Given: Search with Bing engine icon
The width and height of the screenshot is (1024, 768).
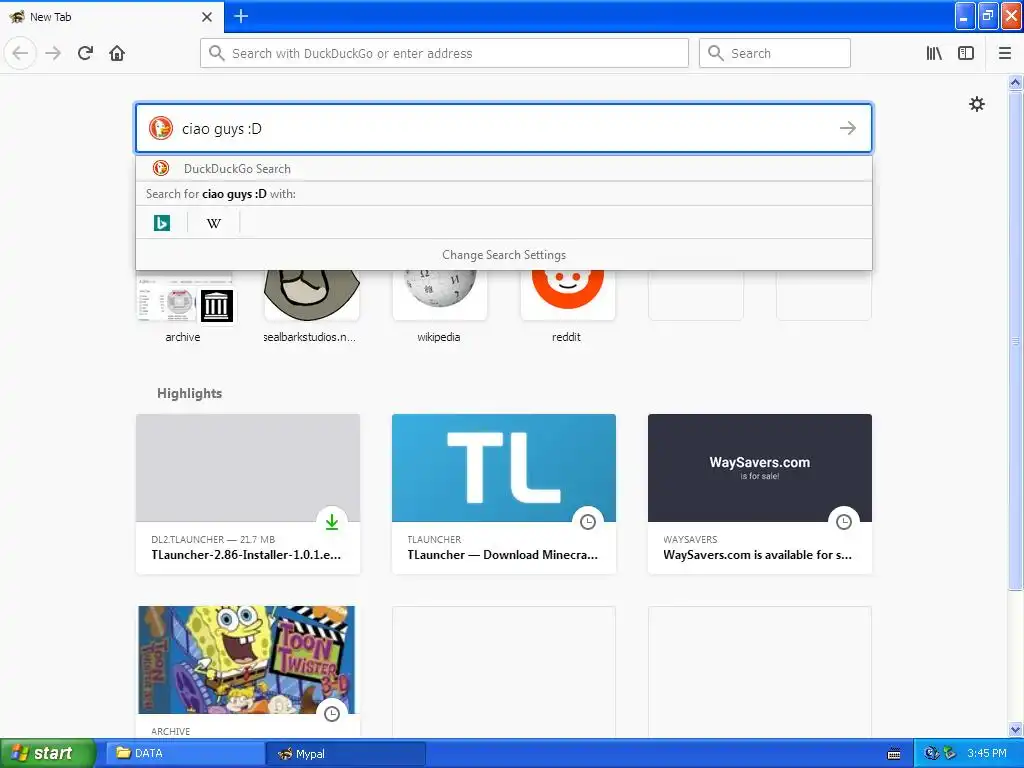Looking at the screenshot, I should (161, 223).
